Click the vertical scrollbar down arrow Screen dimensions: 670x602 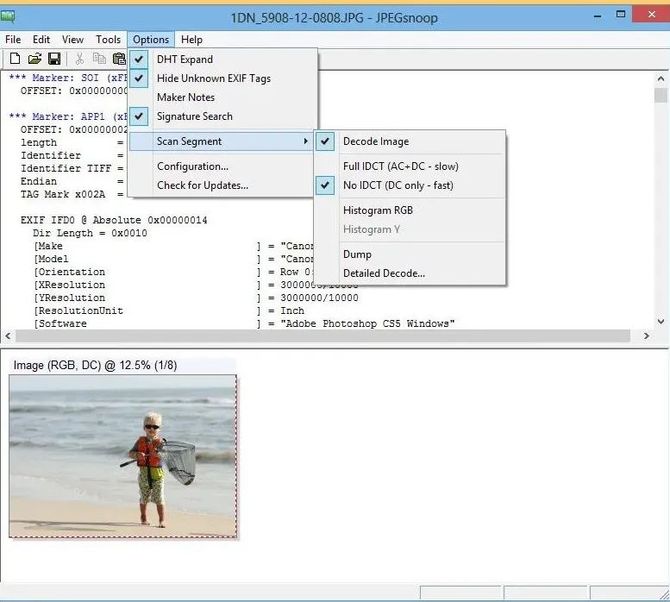pyautogui.click(x=661, y=322)
